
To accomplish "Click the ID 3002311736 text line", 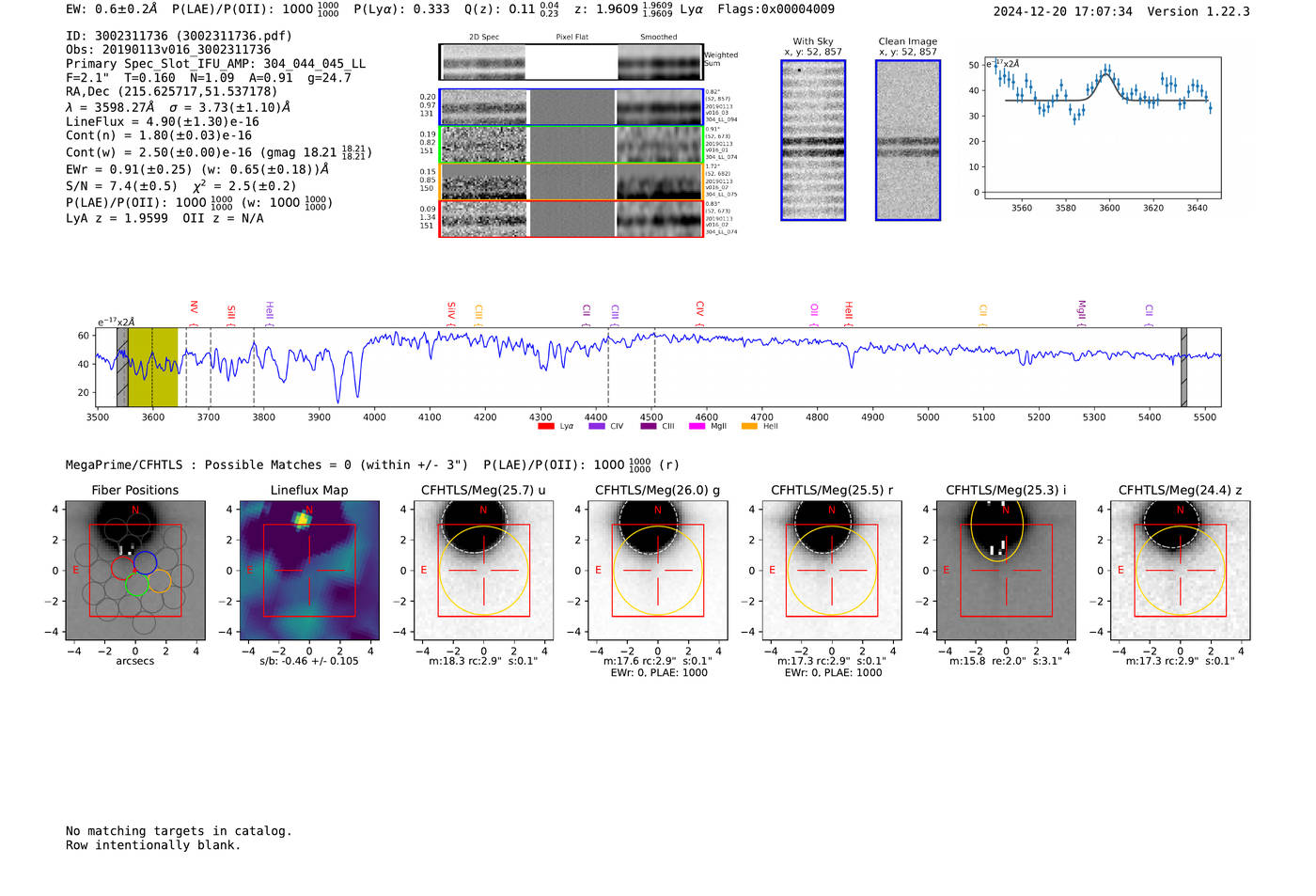I will point(179,36).
